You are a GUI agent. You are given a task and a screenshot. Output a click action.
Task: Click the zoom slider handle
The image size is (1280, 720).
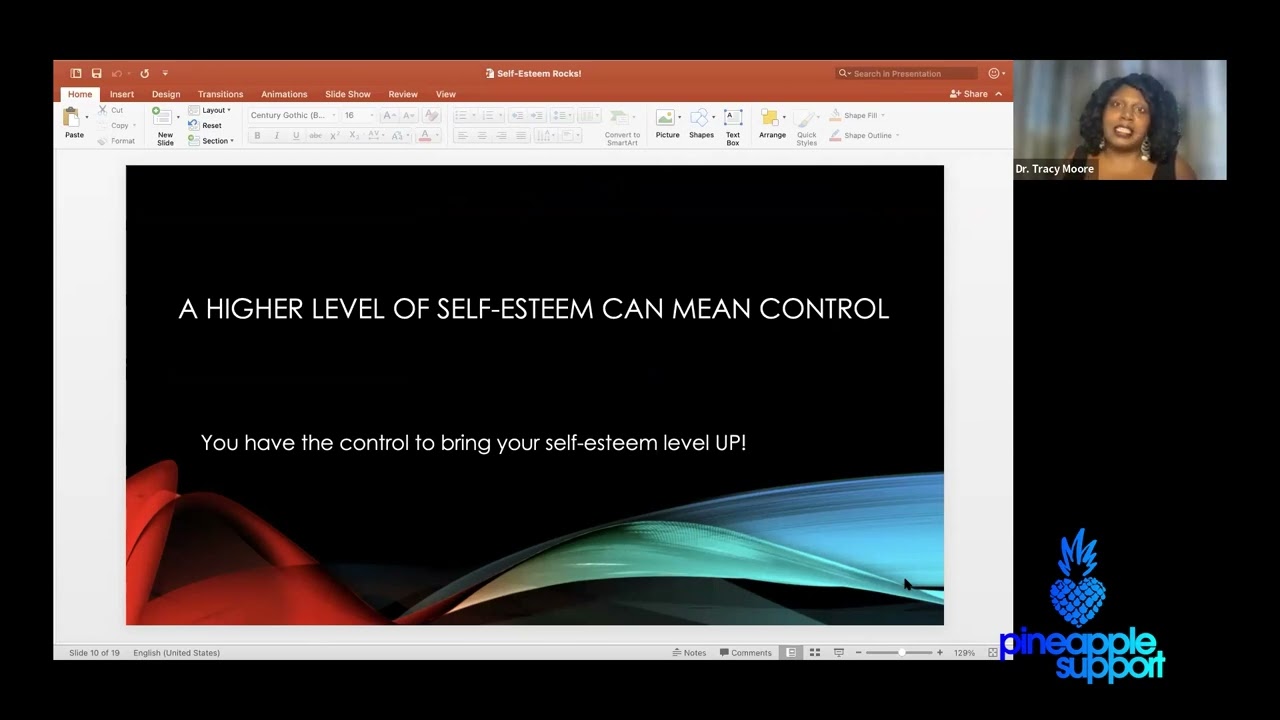(902, 653)
